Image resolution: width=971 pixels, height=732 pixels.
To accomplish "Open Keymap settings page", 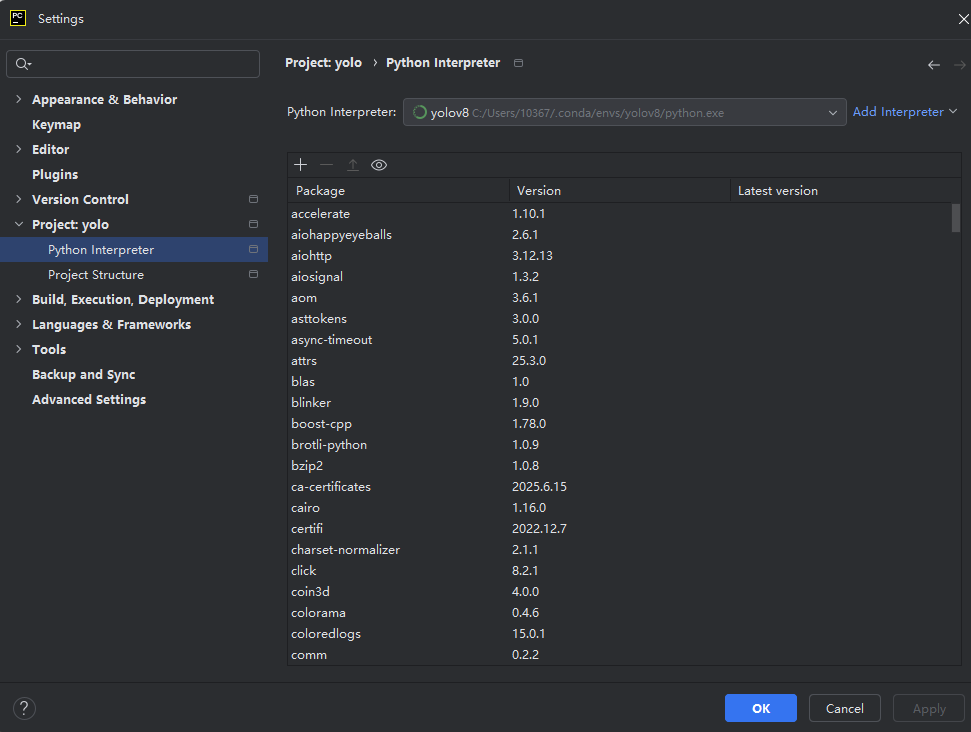I will point(56,124).
